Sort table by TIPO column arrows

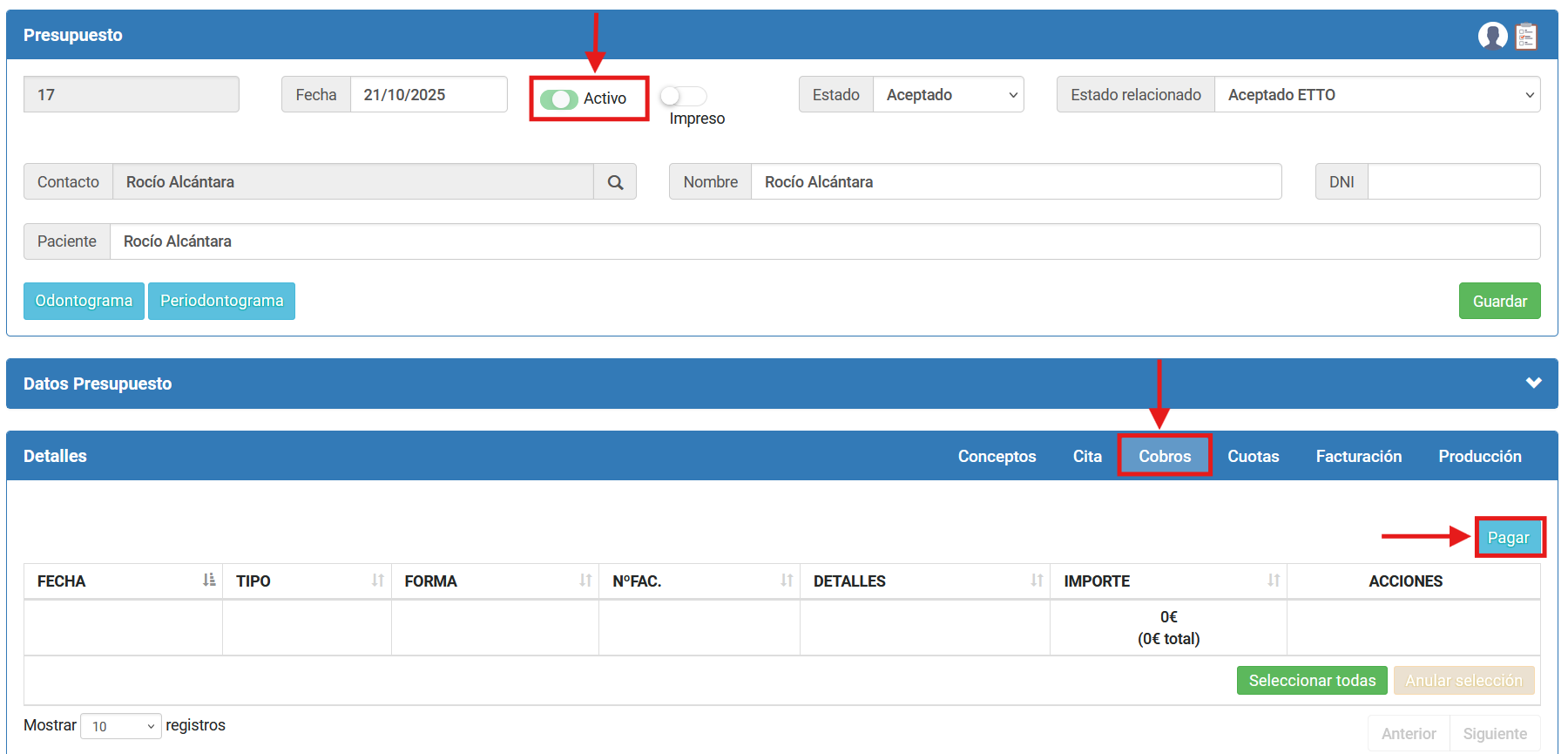[377, 581]
